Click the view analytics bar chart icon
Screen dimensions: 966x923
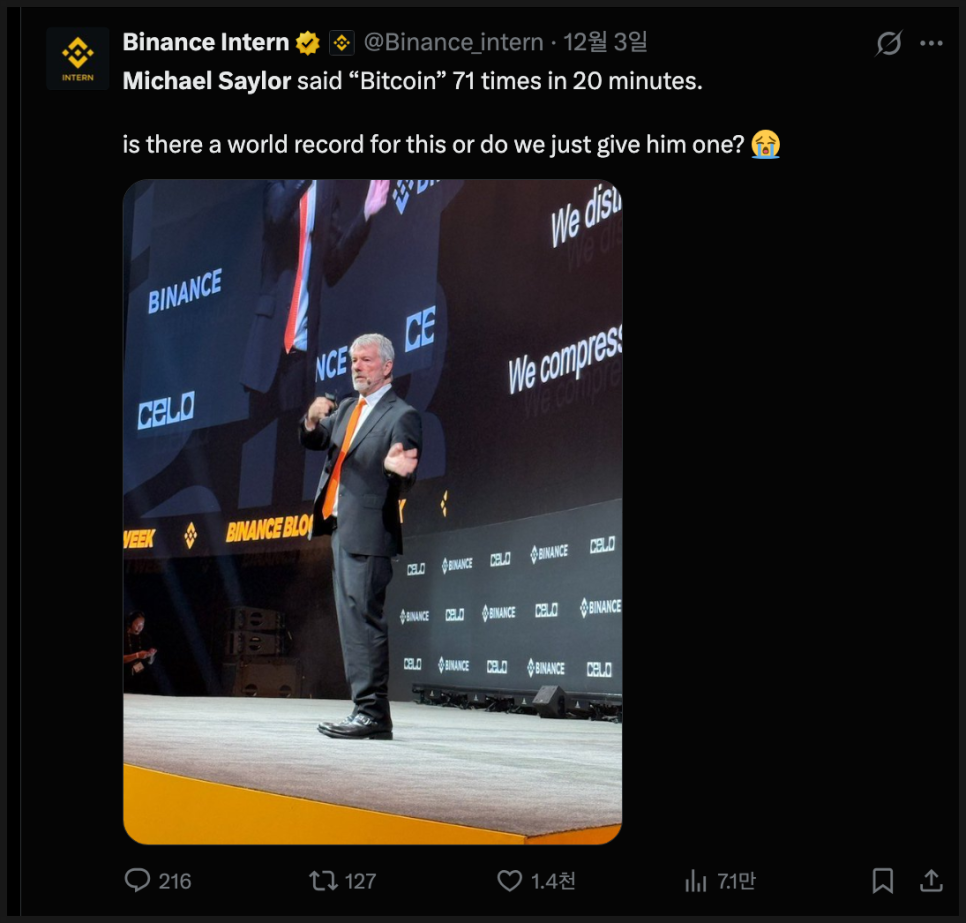click(x=695, y=880)
